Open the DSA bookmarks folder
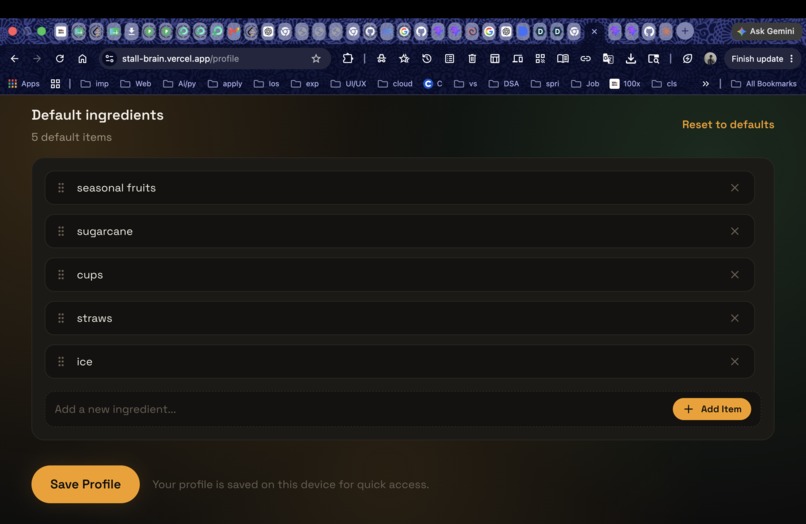 click(x=504, y=84)
